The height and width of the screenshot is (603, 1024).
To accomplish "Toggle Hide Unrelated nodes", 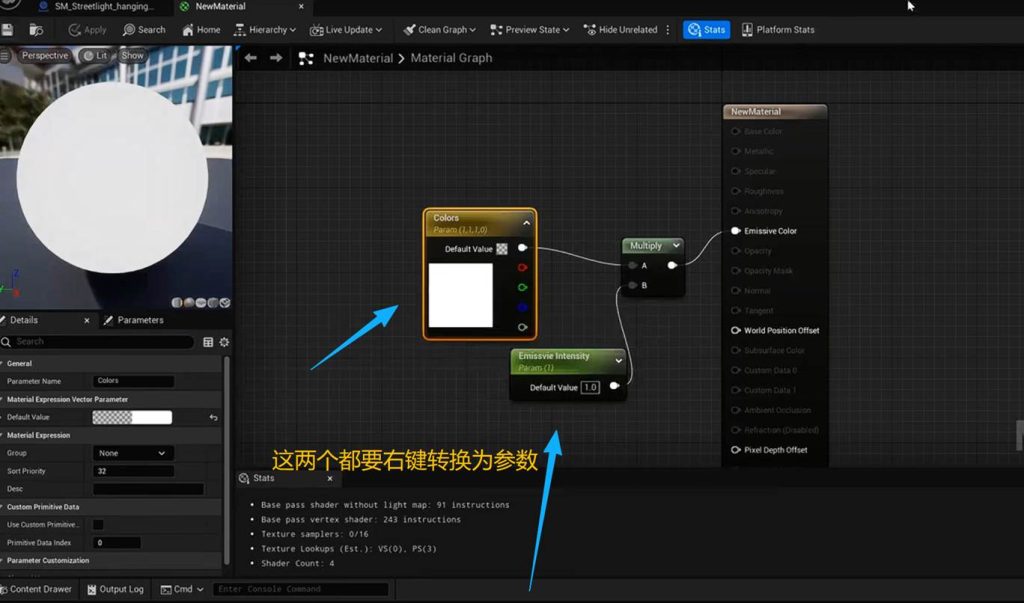I will click(620, 30).
